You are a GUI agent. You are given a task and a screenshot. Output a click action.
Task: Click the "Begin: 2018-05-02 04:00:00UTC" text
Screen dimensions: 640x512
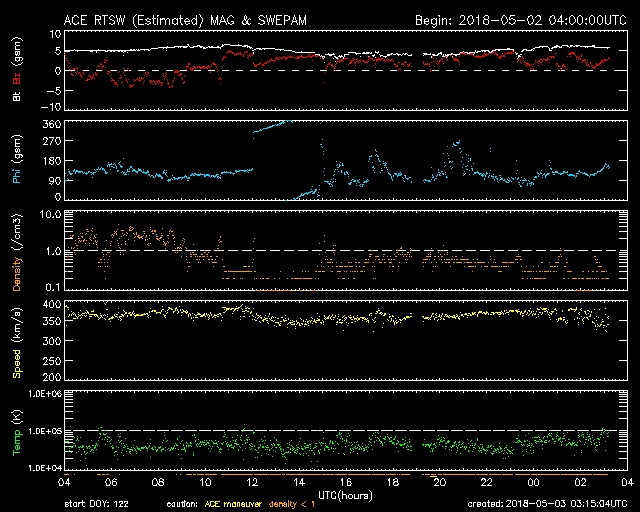521,20
